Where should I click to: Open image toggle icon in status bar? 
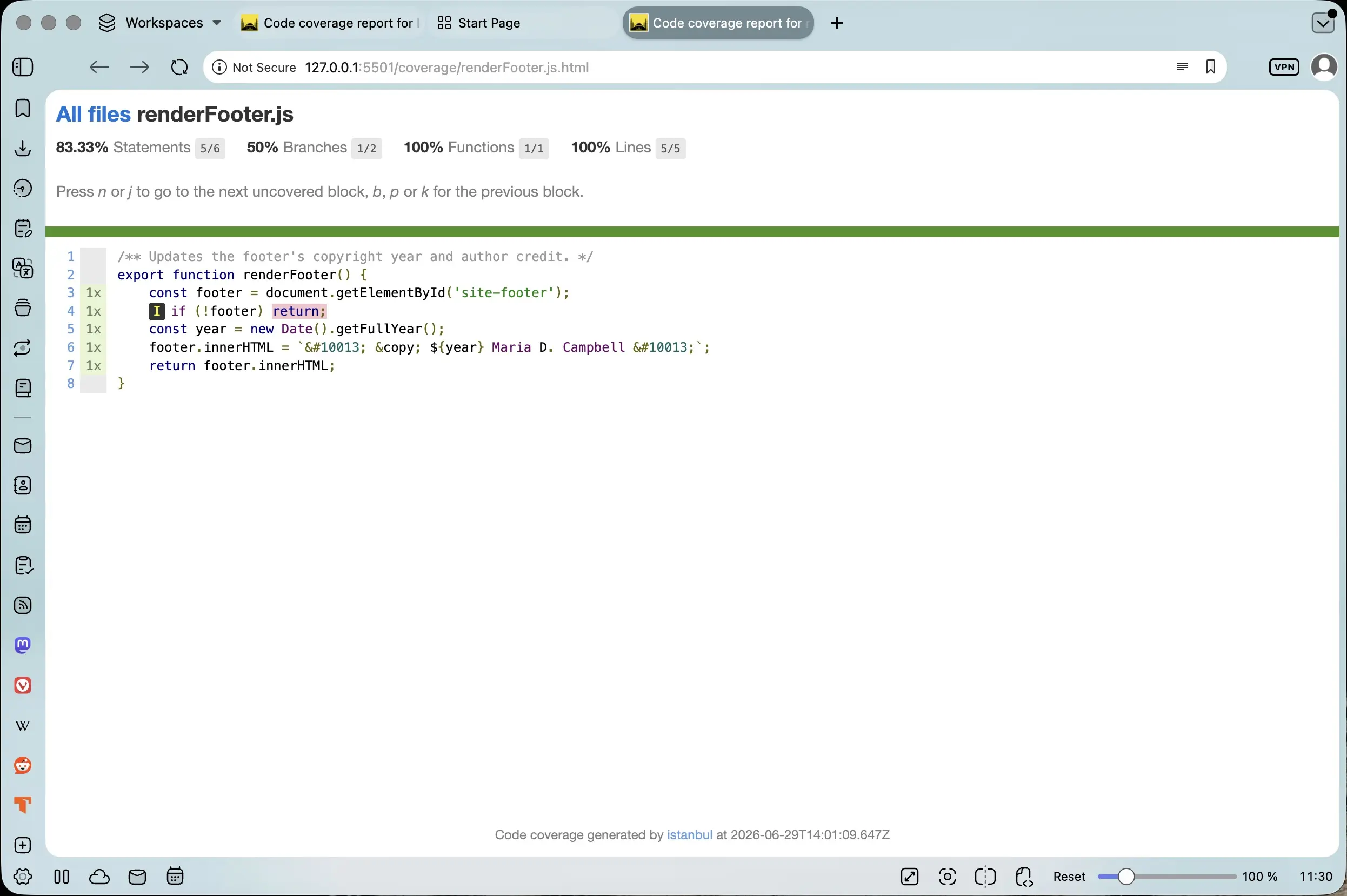coord(909,877)
